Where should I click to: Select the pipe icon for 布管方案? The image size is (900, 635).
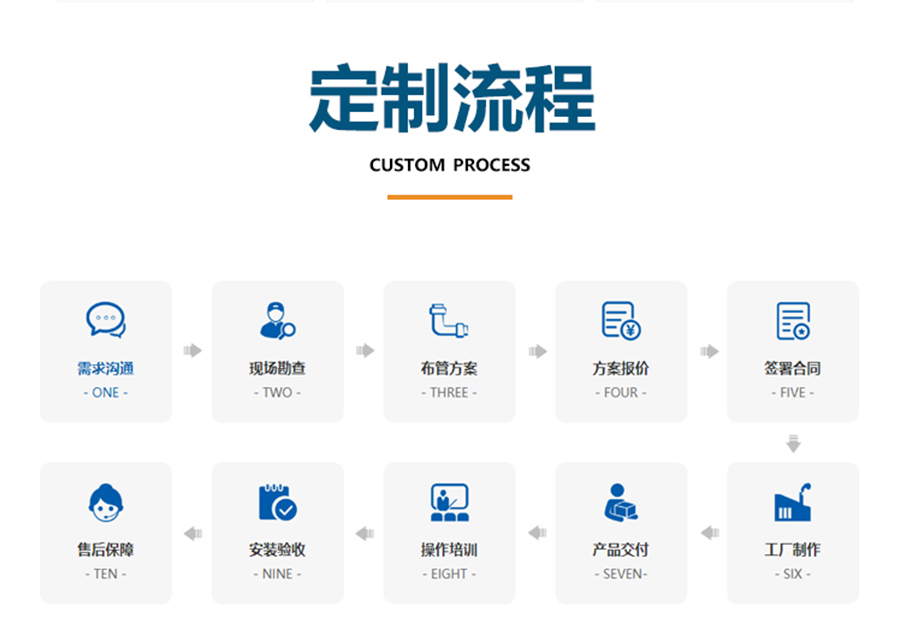click(449, 321)
